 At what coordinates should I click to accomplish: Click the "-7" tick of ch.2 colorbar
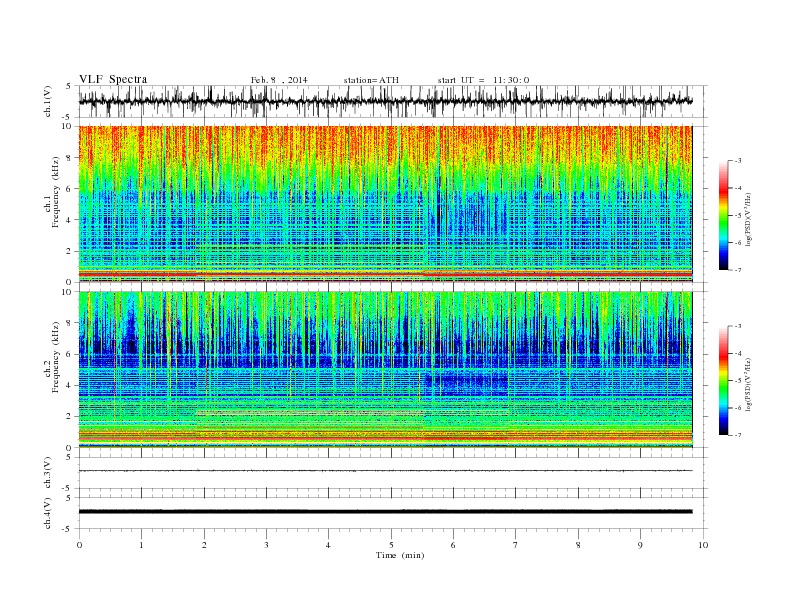tap(738, 435)
